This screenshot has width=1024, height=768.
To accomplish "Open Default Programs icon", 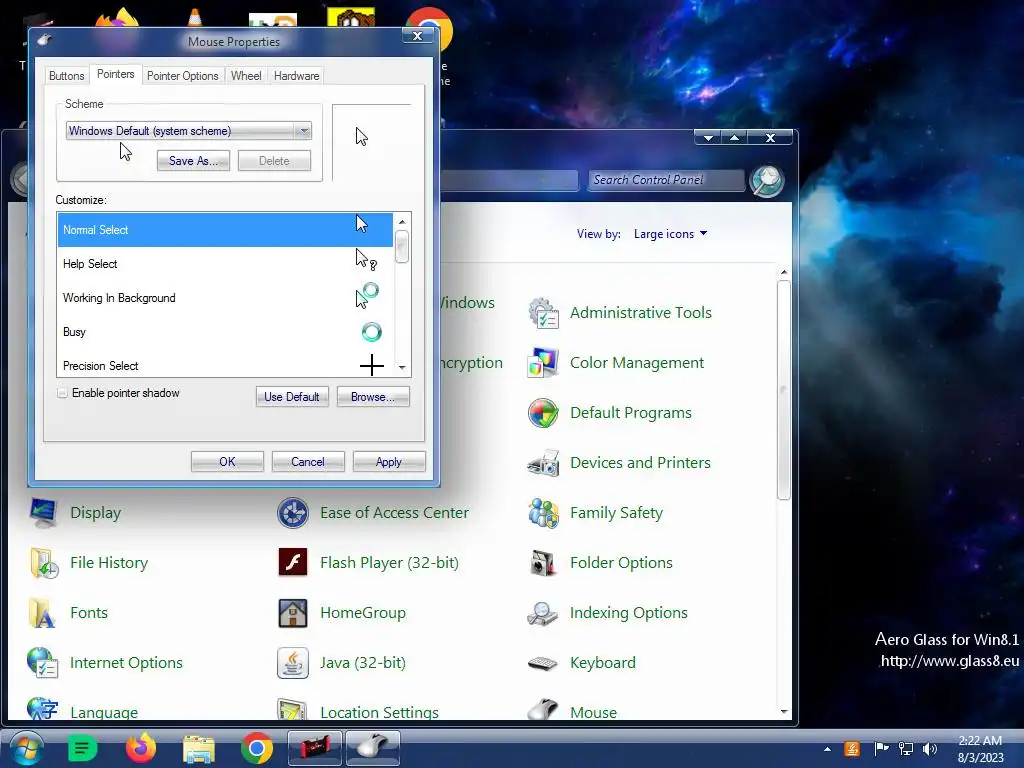I will coord(543,413).
